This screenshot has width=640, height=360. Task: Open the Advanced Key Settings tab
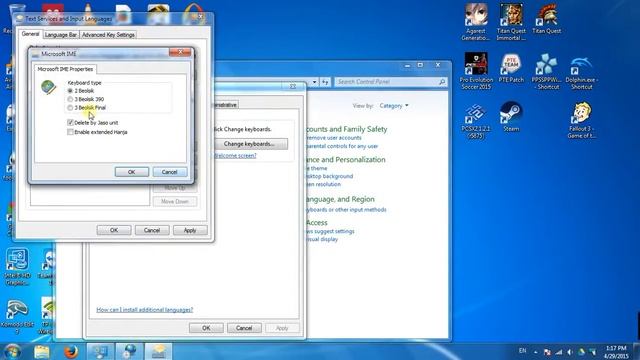[108, 35]
